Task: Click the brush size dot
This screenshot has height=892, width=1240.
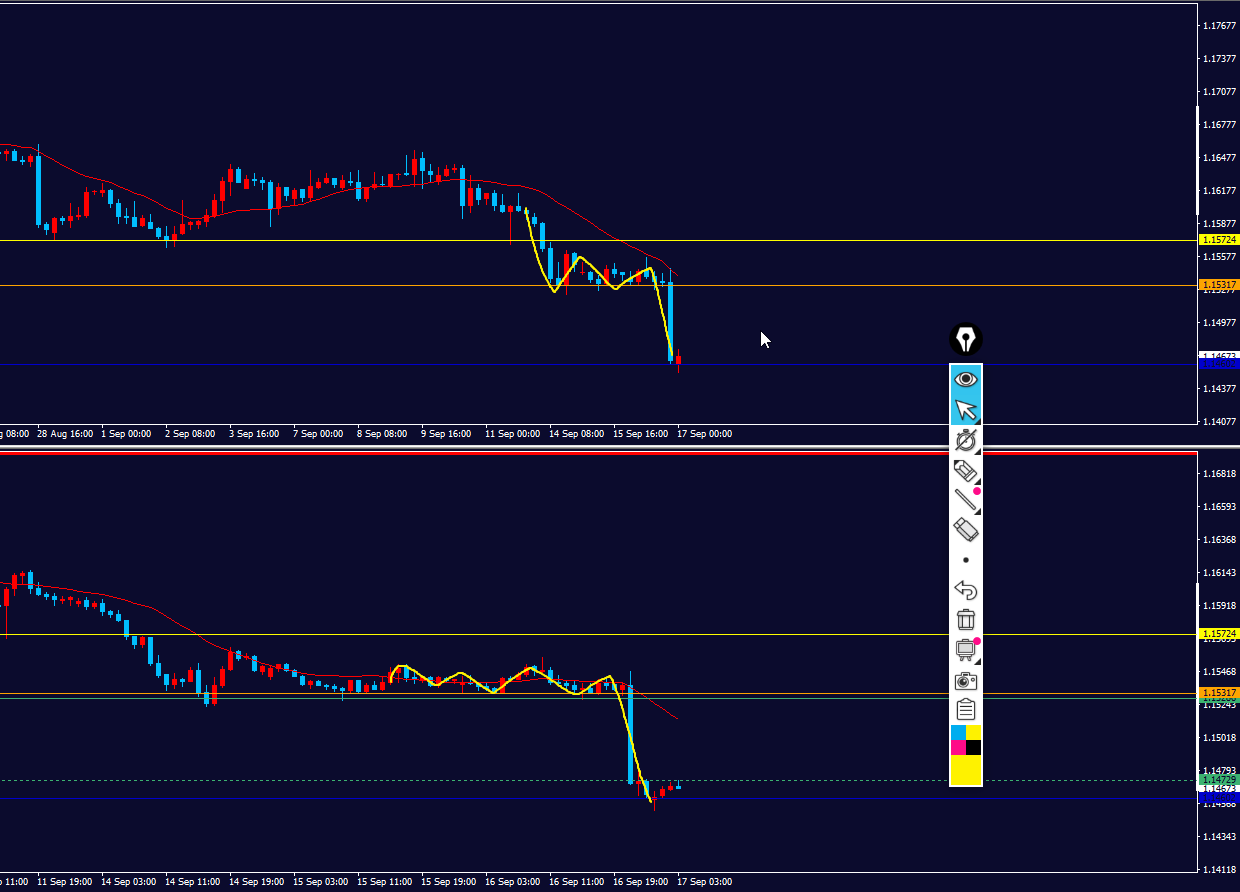Action: coord(966,560)
